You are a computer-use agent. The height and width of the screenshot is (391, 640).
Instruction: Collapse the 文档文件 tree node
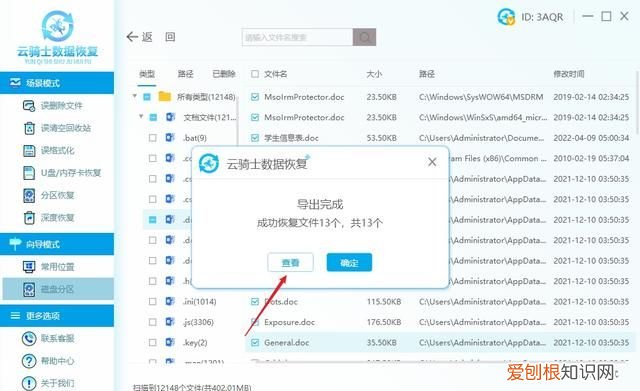(x=141, y=116)
